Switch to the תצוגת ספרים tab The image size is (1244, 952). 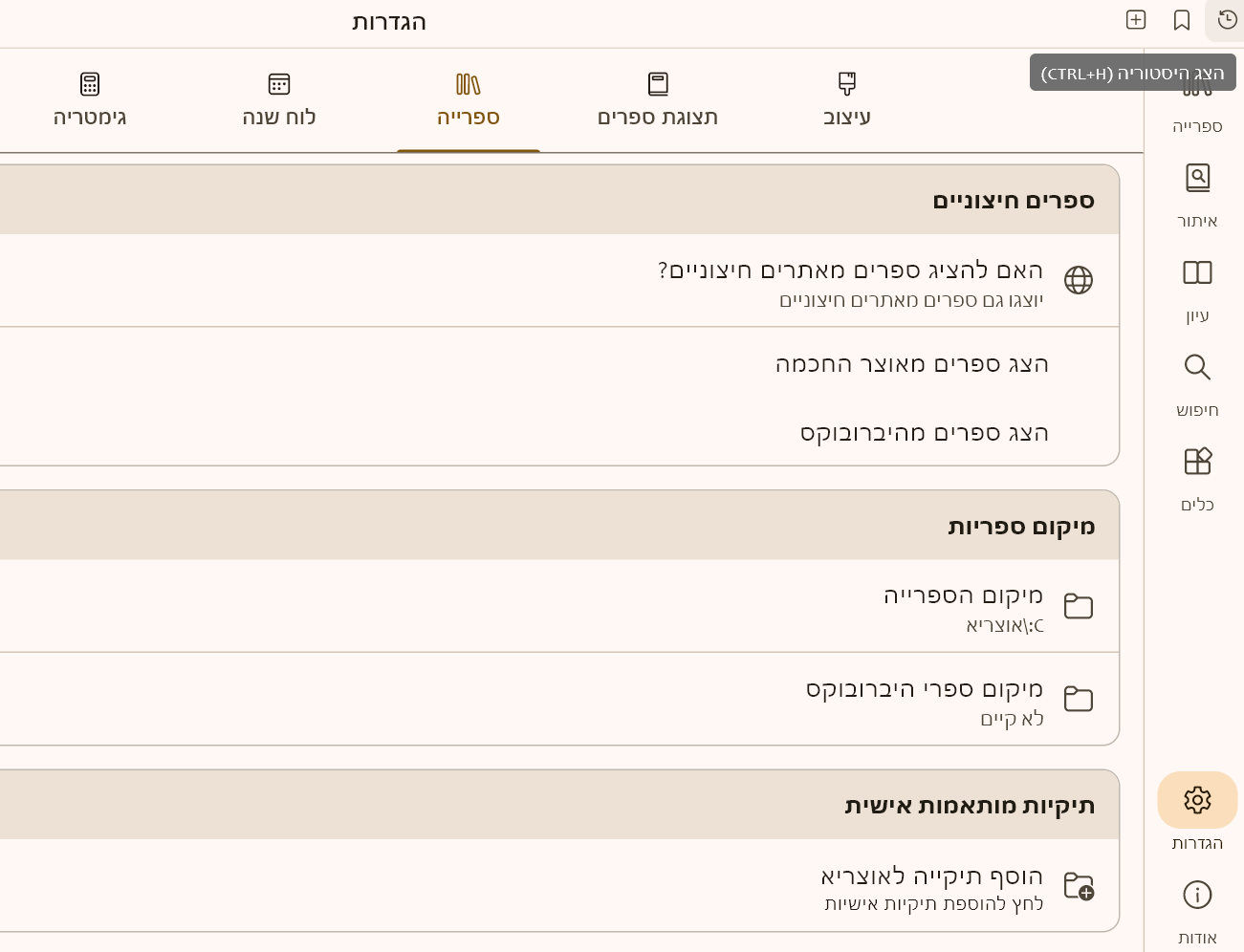pyautogui.click(x=658, y=100)
